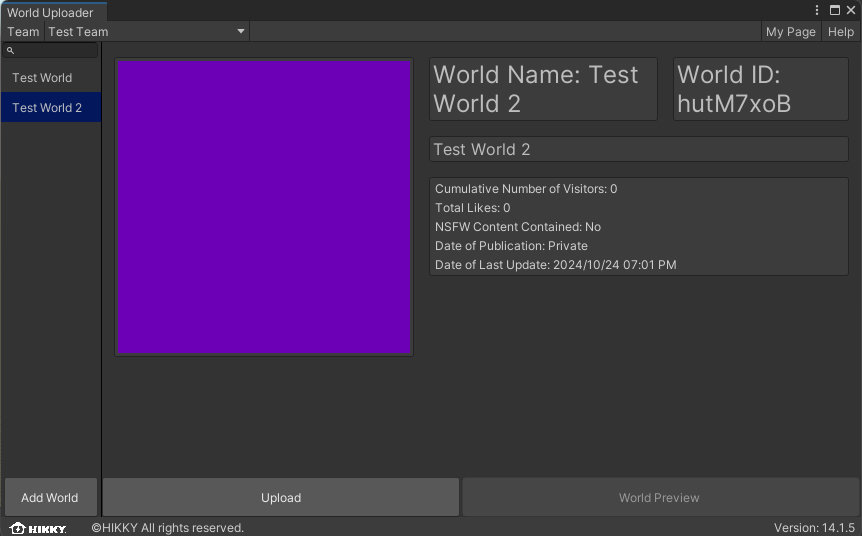Click the World ID hutM7xoB box
The width and height of the screenshot is (862, 536).
(x=760, y=89)
